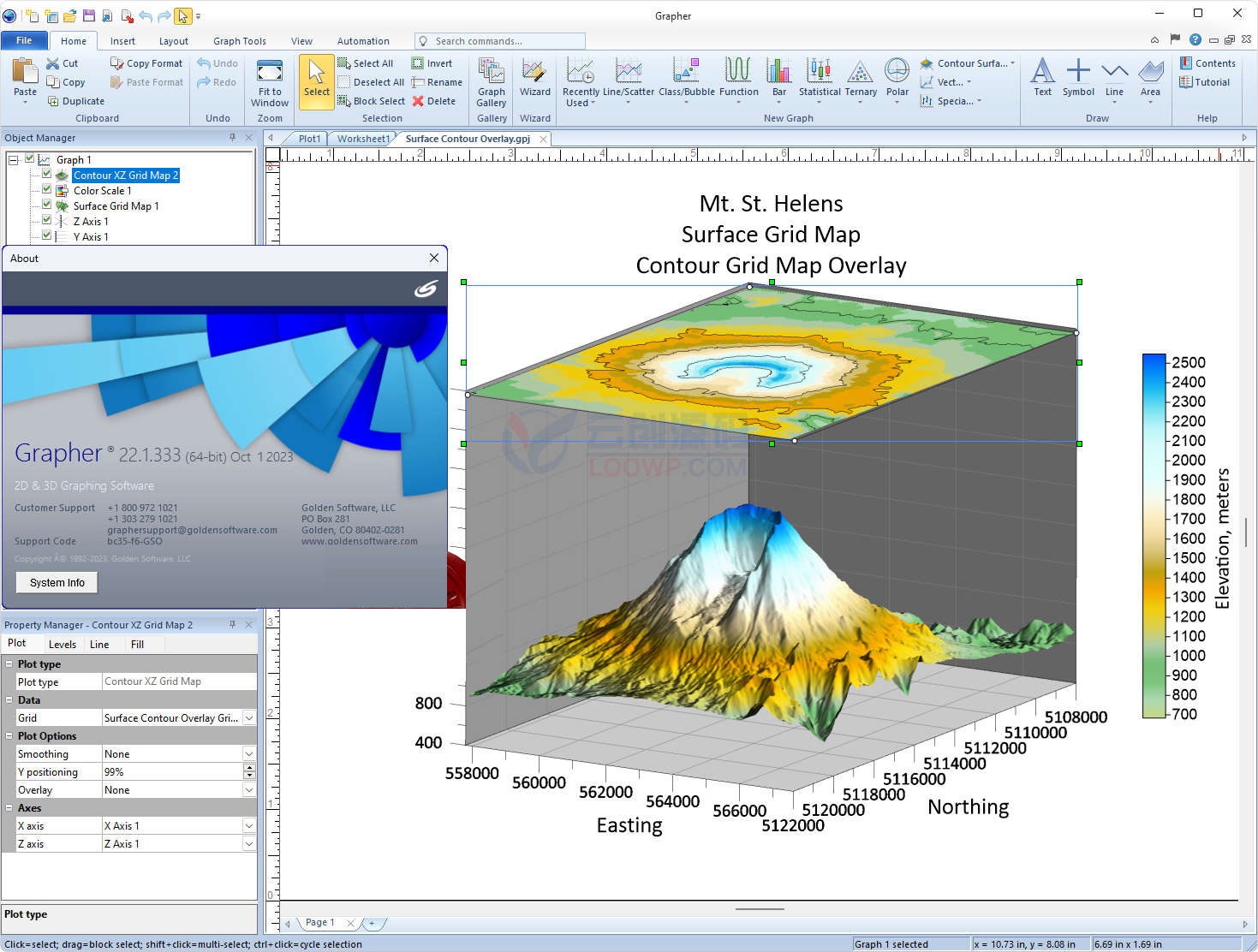Toggle checkbox for Surface Grid Map 1
This screenshot has width=1258, height=952.
pyautogui.click(x=47, y=205)
